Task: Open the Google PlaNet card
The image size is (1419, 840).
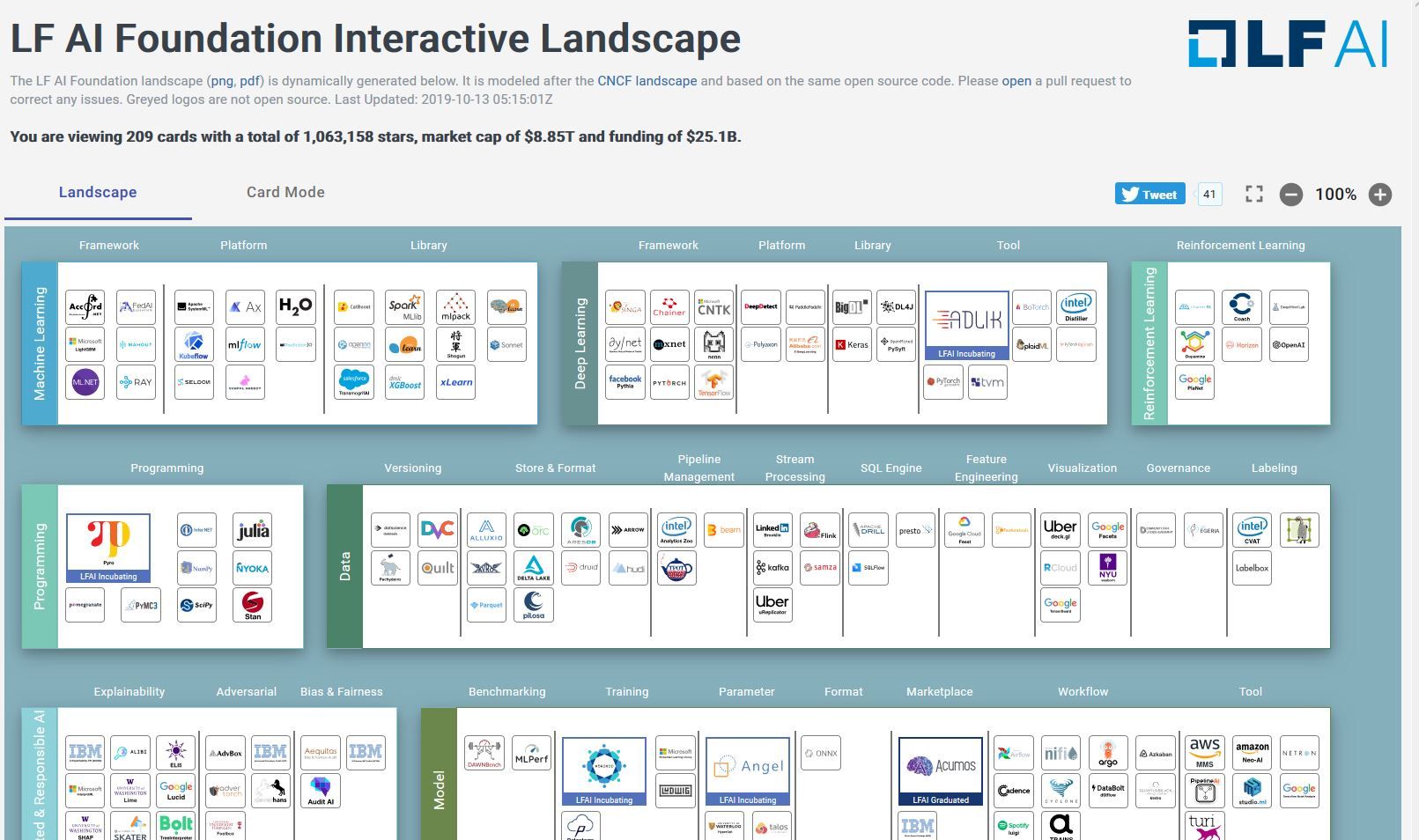Action: [x=1195, y=382]
